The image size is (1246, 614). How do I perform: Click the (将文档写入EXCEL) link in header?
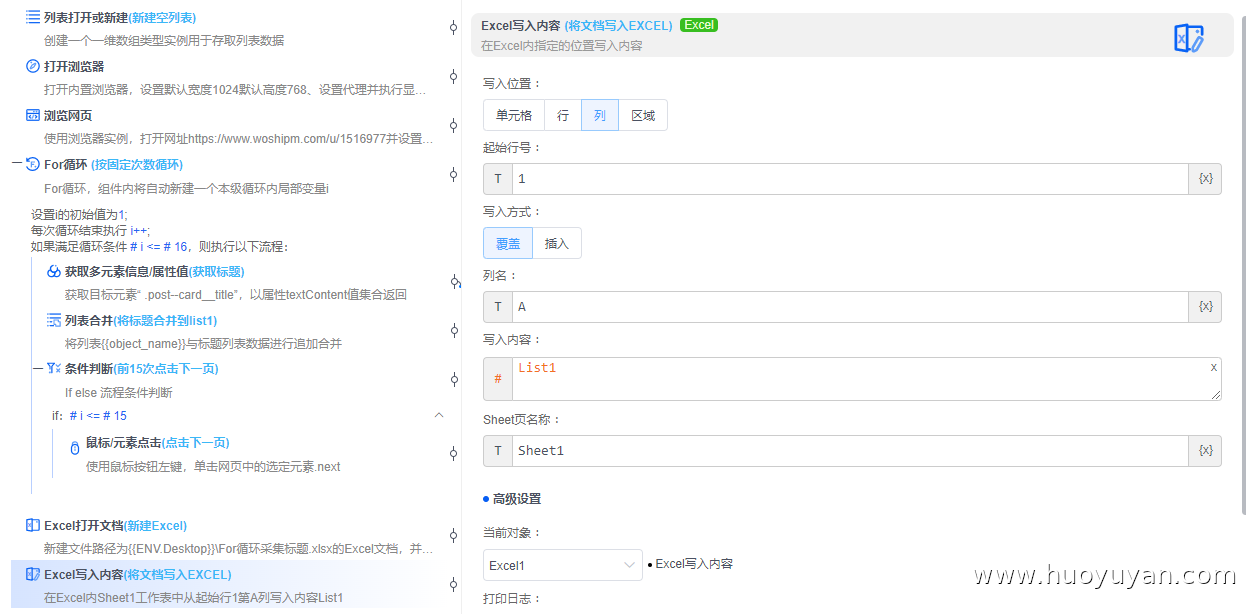click(x=618, y=26)
